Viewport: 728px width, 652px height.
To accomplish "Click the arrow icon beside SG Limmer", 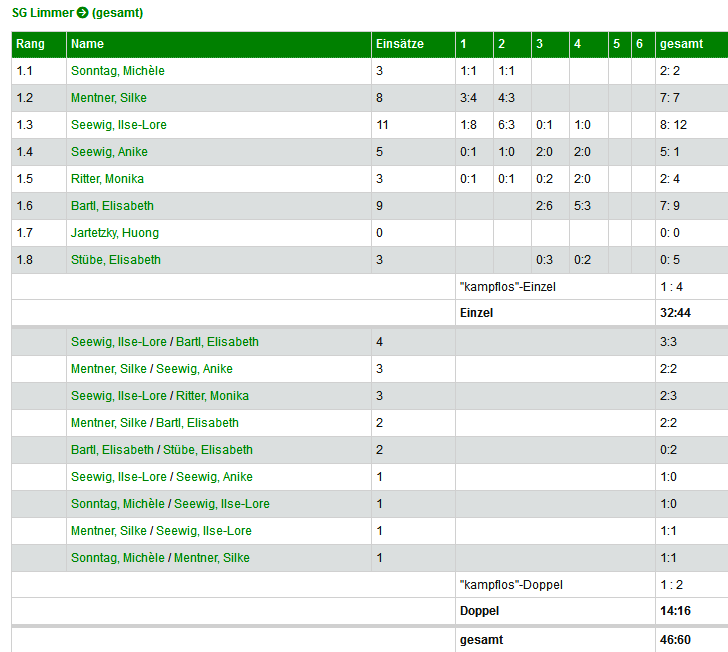I will point(83,13).
